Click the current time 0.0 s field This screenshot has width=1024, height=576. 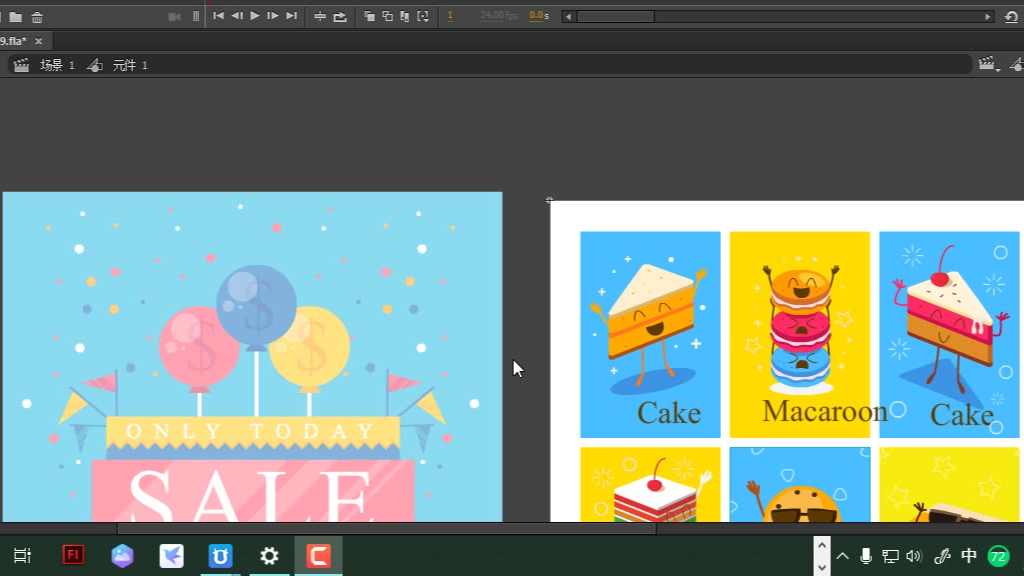tap(538, 16)
